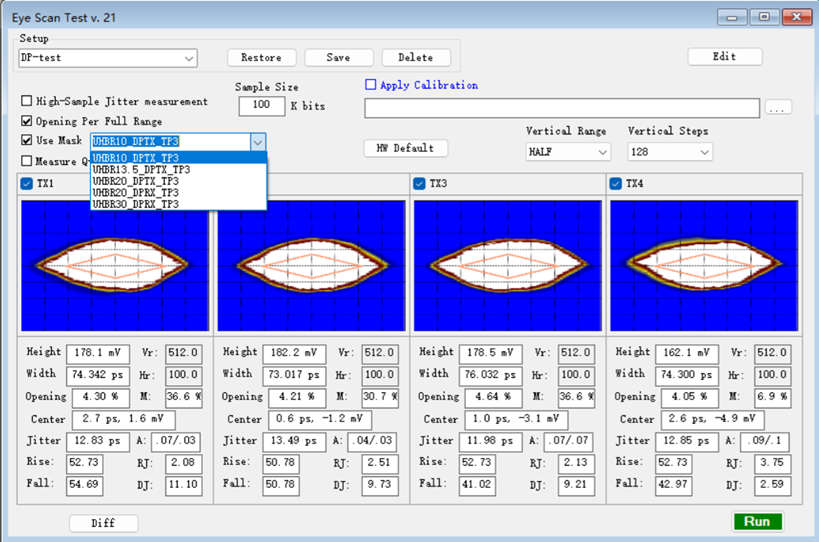The width and height of the screenshot is (819, 542).
Task: Toggle High-Sample Jitter measurement checkbox
Action: (27, 101)
